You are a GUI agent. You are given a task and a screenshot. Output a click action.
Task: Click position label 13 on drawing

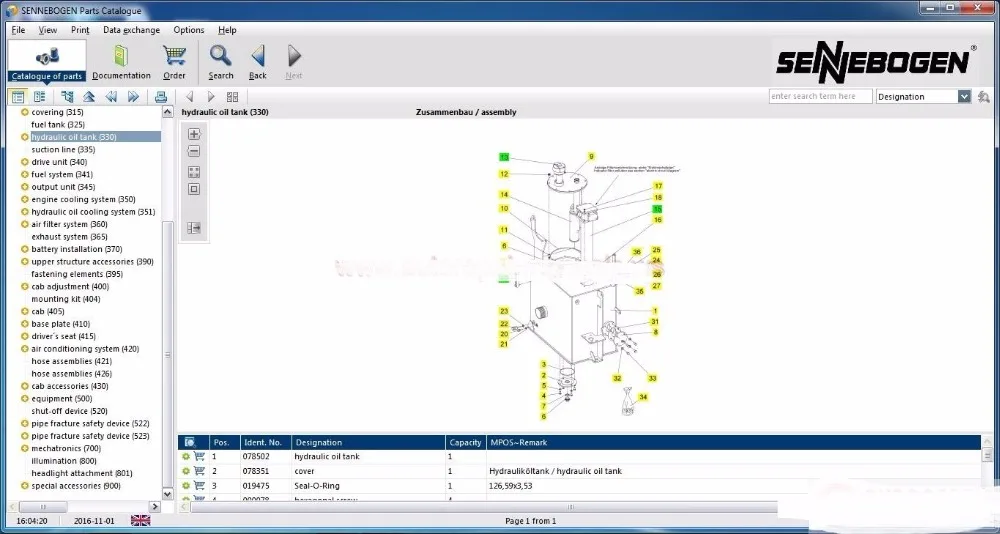504,157
